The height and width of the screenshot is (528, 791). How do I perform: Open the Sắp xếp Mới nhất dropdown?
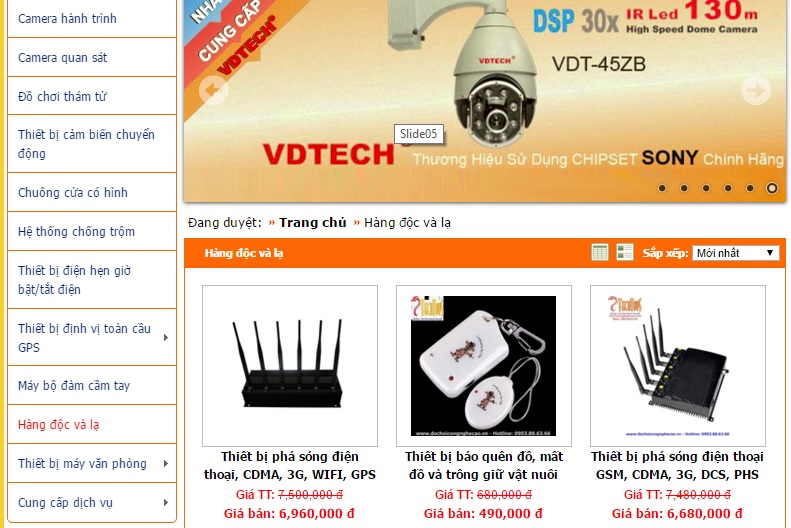[x=736, y=253]
